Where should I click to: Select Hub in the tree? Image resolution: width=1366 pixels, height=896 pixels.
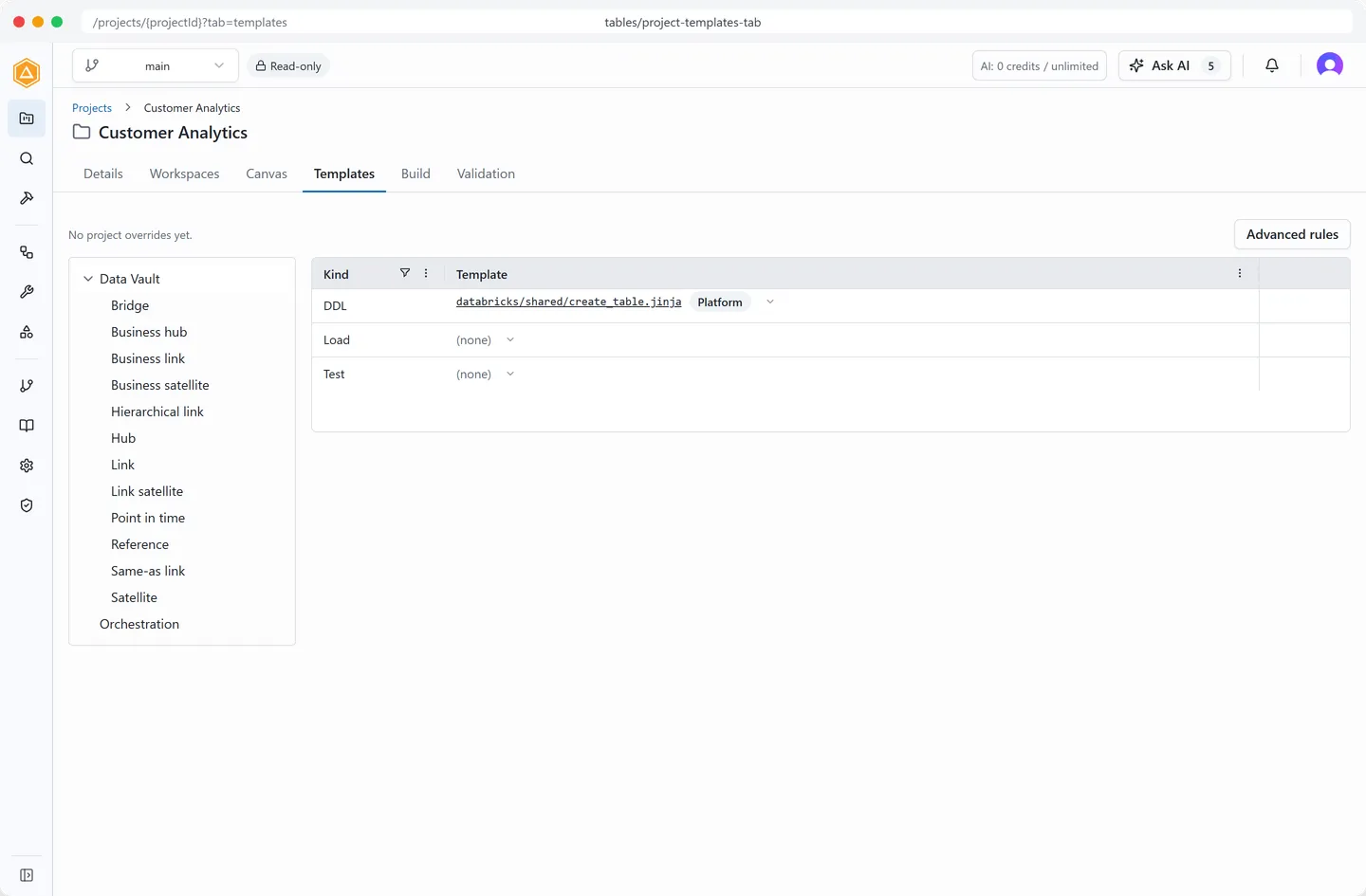point(123,438)
